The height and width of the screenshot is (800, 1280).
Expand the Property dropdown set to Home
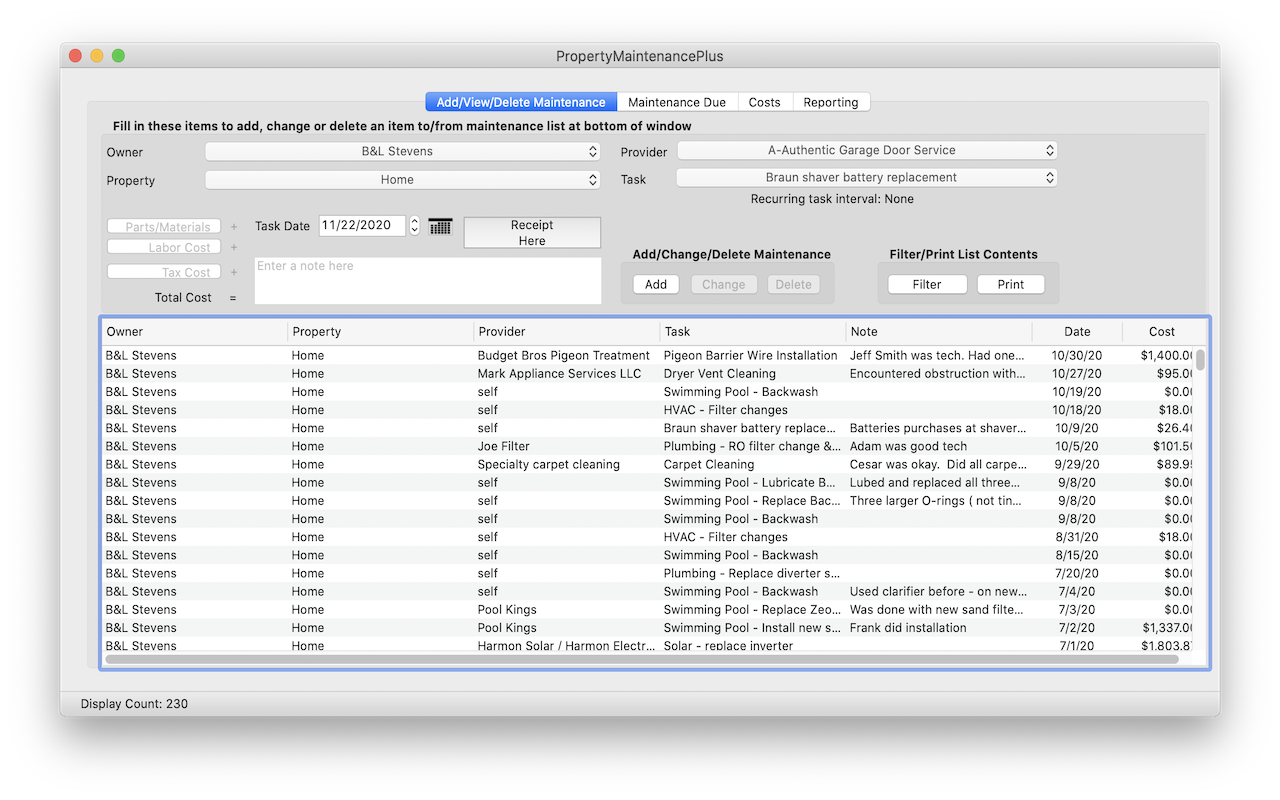tap(402, 180)
